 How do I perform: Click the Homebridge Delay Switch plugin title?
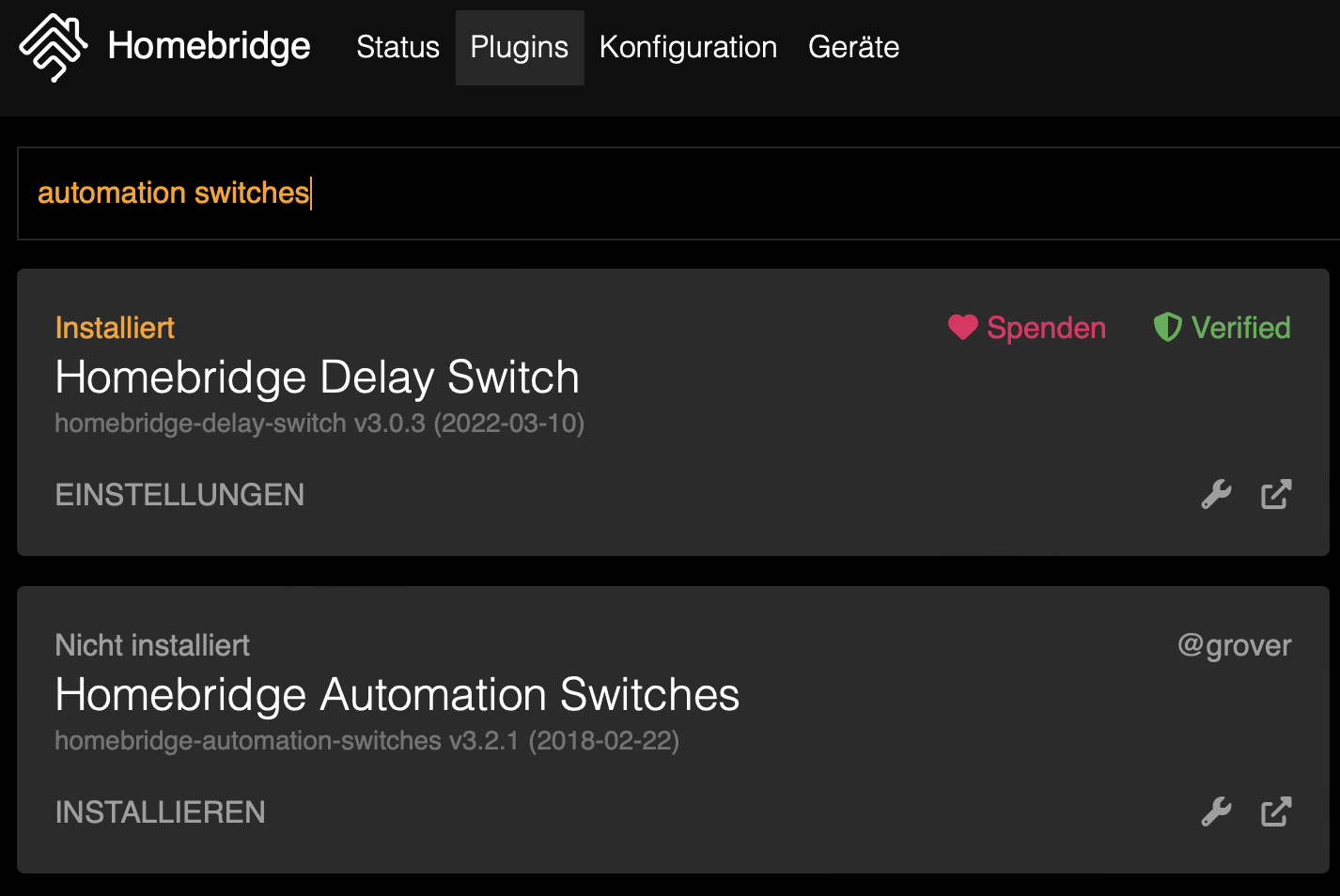tap(317, 378)
